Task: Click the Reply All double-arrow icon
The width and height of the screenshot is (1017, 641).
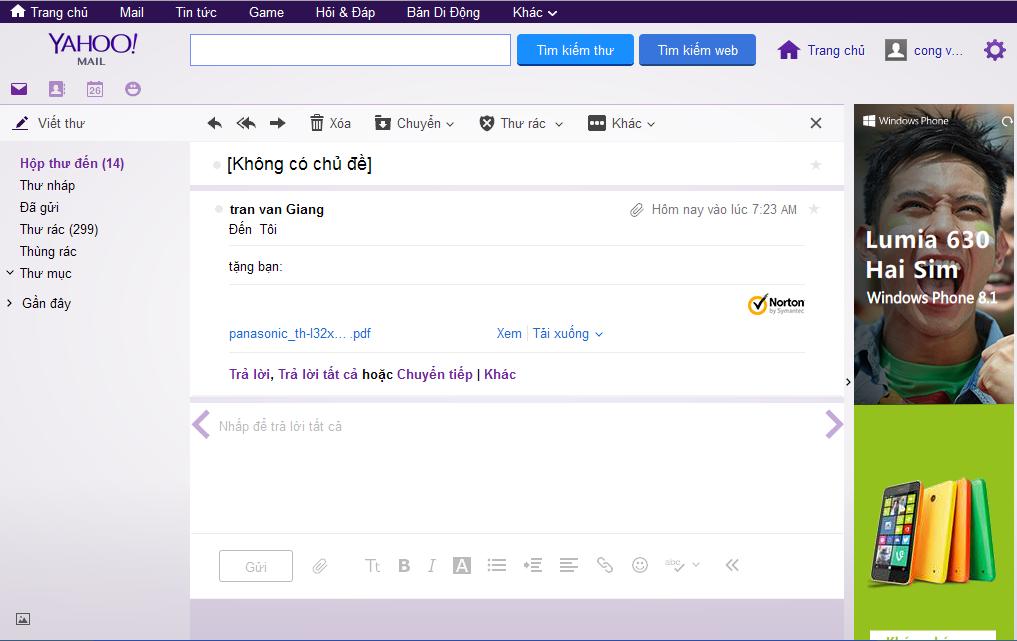Action: 246,123
